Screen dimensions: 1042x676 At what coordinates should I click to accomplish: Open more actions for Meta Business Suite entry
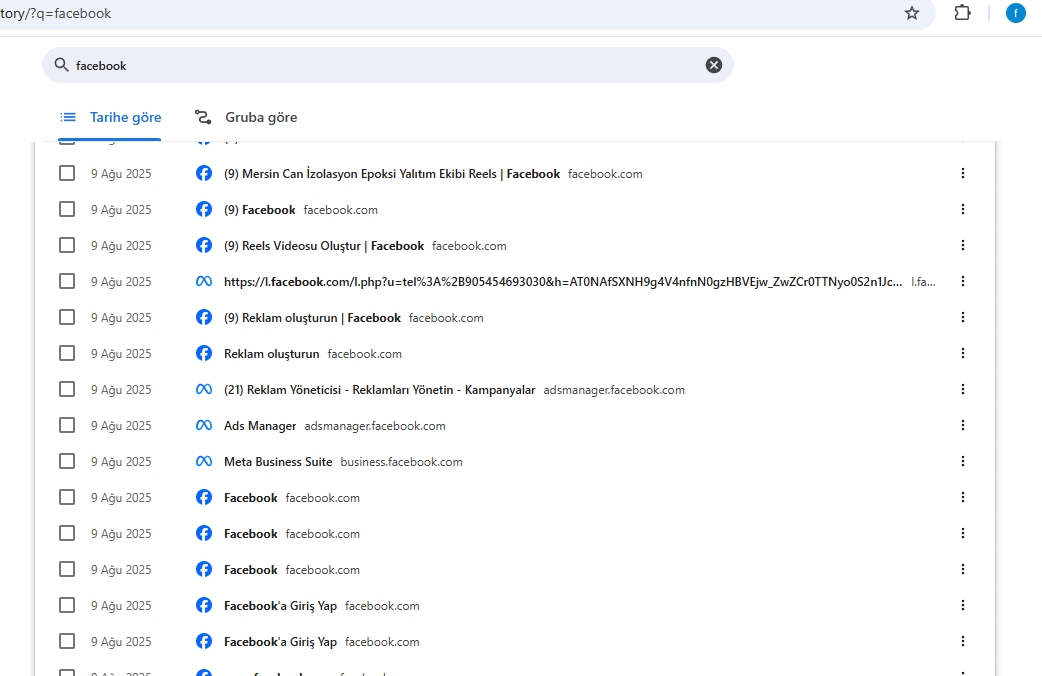(962, 461)
